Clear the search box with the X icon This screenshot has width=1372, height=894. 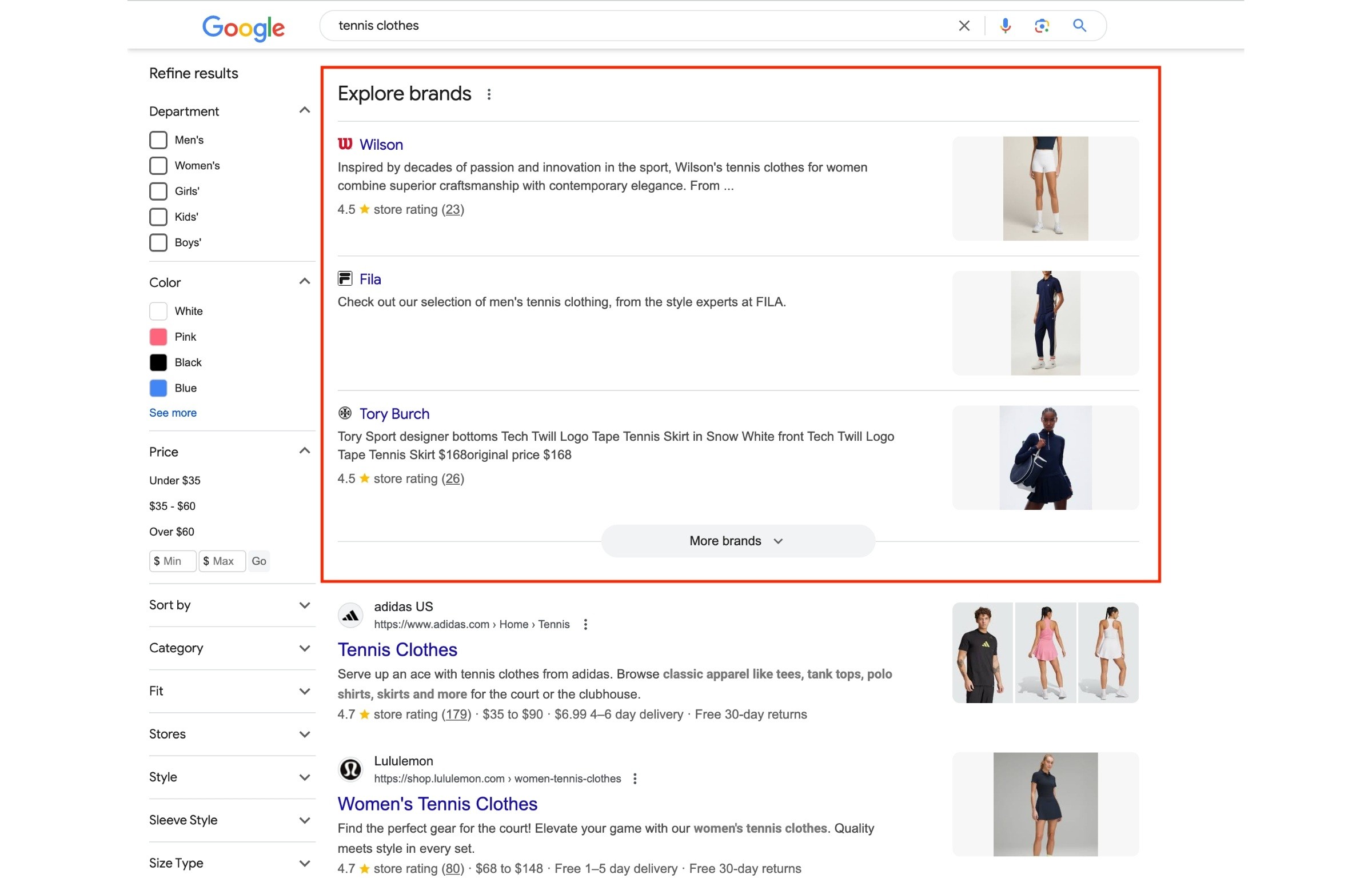click(x=964, y=26)
